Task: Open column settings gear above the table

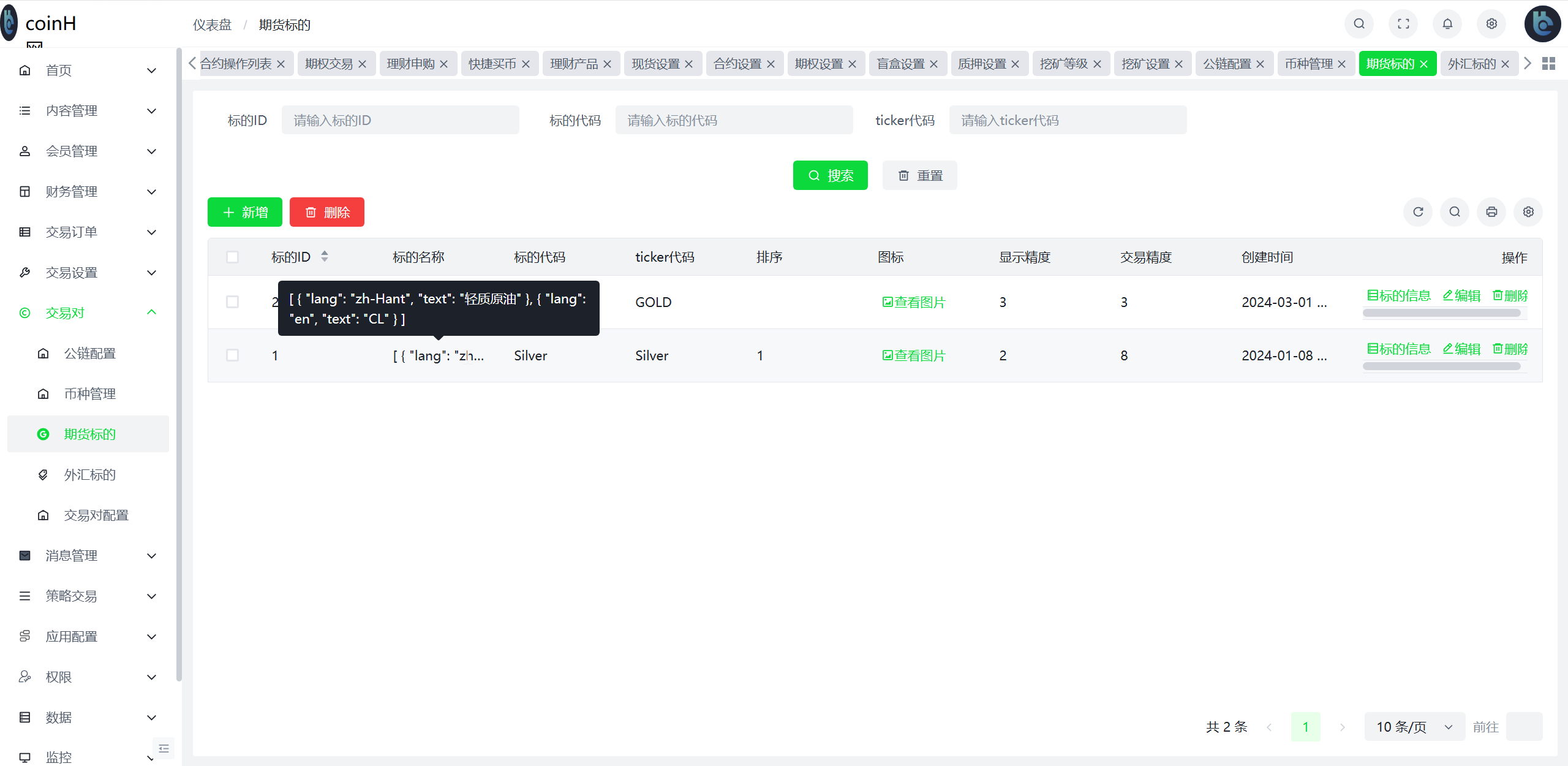Action: (x=1528, y=211)
